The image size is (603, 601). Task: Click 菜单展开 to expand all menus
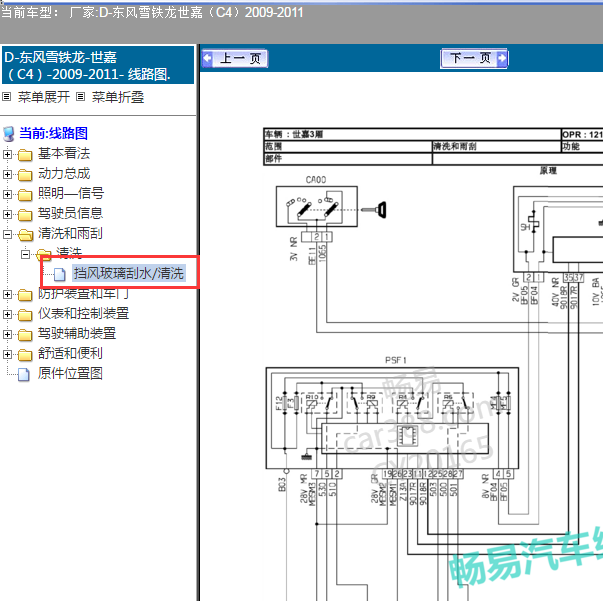[x=43, y=97]
